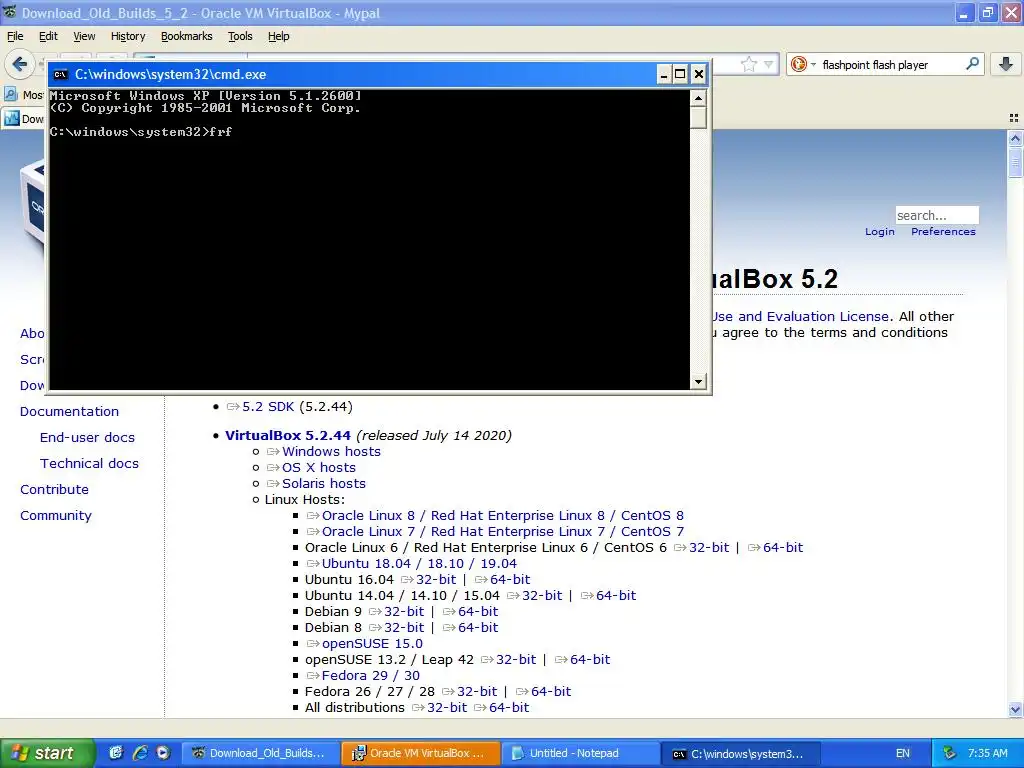The width and height of the screenshot is (1024, 768).
Task: Open the Tools menu
Action: pyautogui.click(x=240, y=37)
